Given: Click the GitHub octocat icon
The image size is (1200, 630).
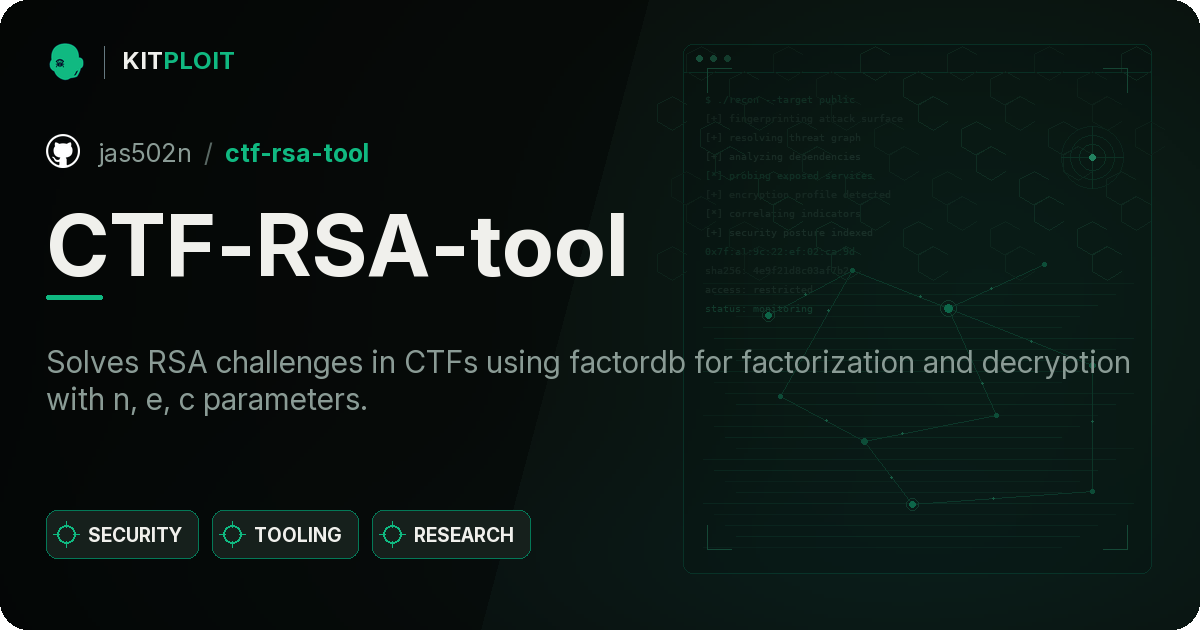Looking at the screenshot, I should point(63,152).
